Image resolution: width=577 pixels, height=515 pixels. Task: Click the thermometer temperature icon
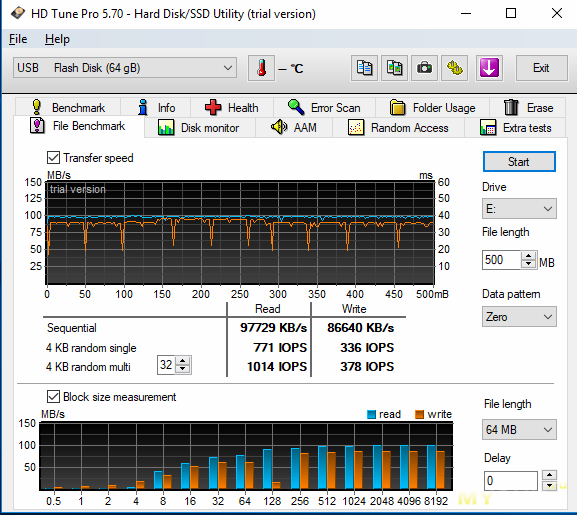pyautogui.click(x=261, y=68)
